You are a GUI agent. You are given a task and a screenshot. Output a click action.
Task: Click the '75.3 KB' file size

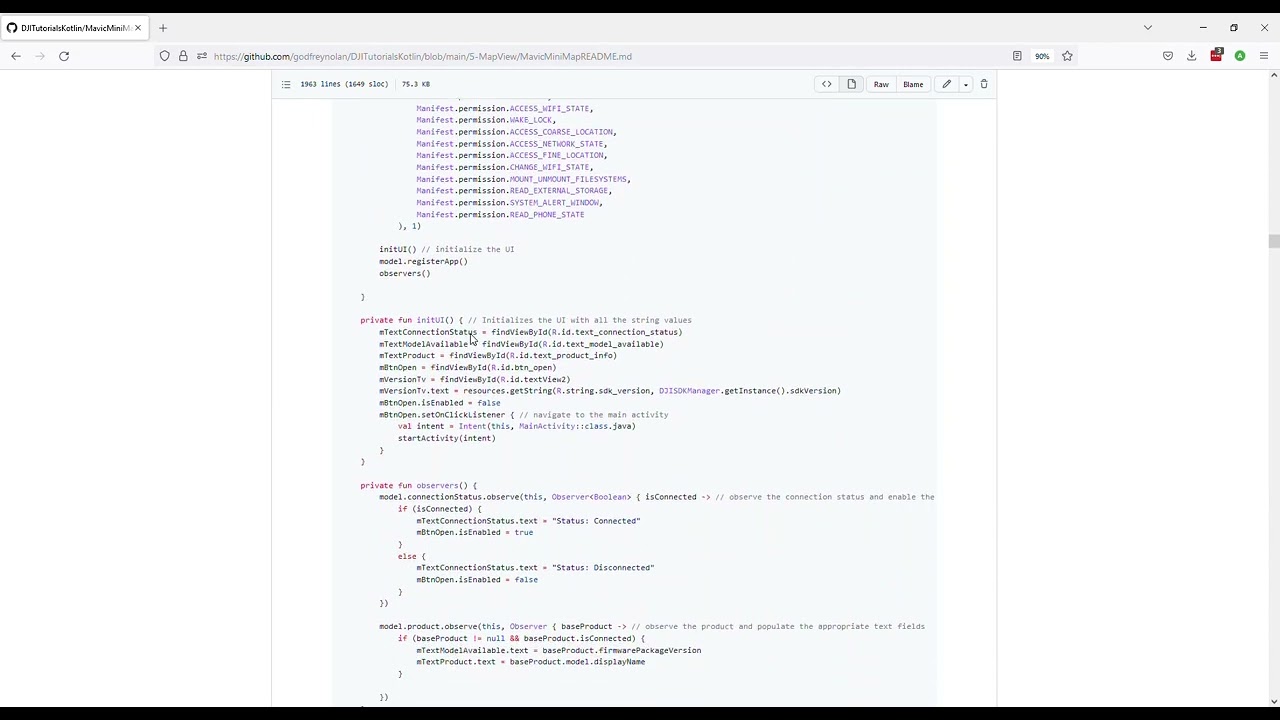coord(415,84)
